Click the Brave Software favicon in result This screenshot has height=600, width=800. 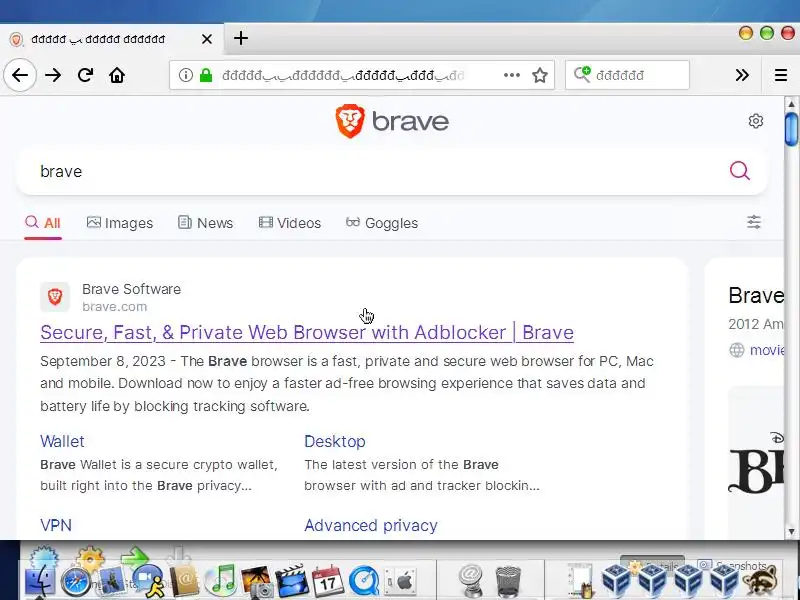(55, 296)
